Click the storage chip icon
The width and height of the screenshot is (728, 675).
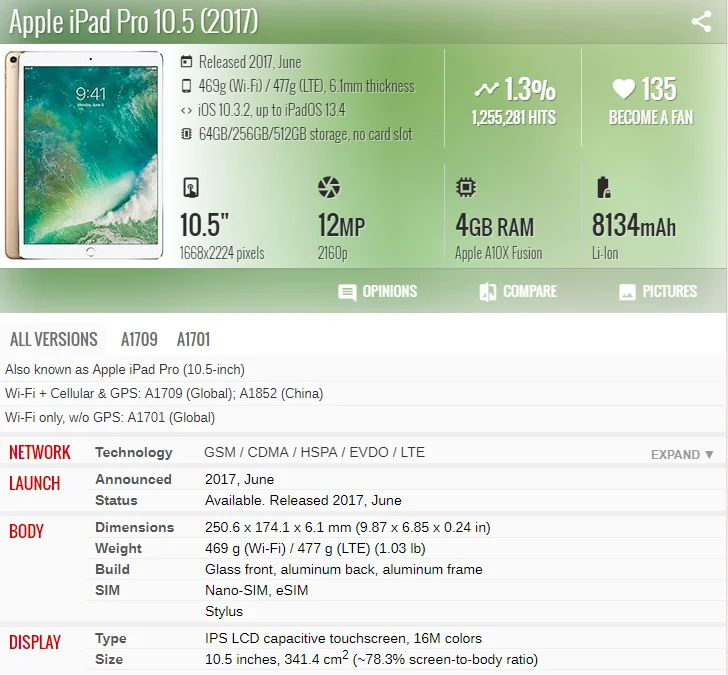point(186,134)
